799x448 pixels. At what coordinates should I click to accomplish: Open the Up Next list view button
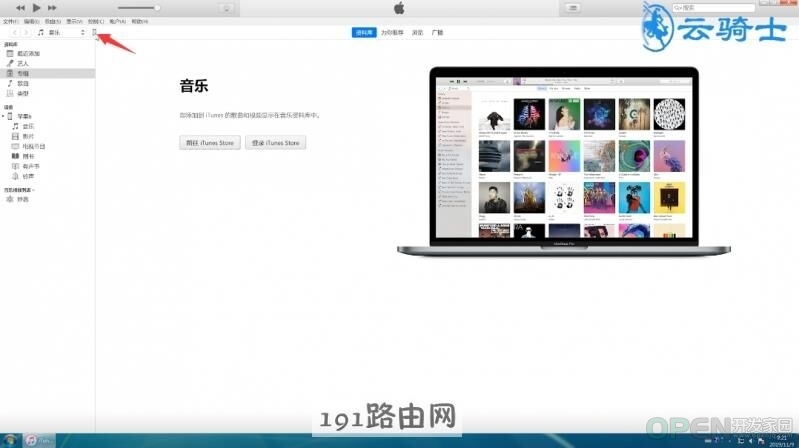point(573,8)
